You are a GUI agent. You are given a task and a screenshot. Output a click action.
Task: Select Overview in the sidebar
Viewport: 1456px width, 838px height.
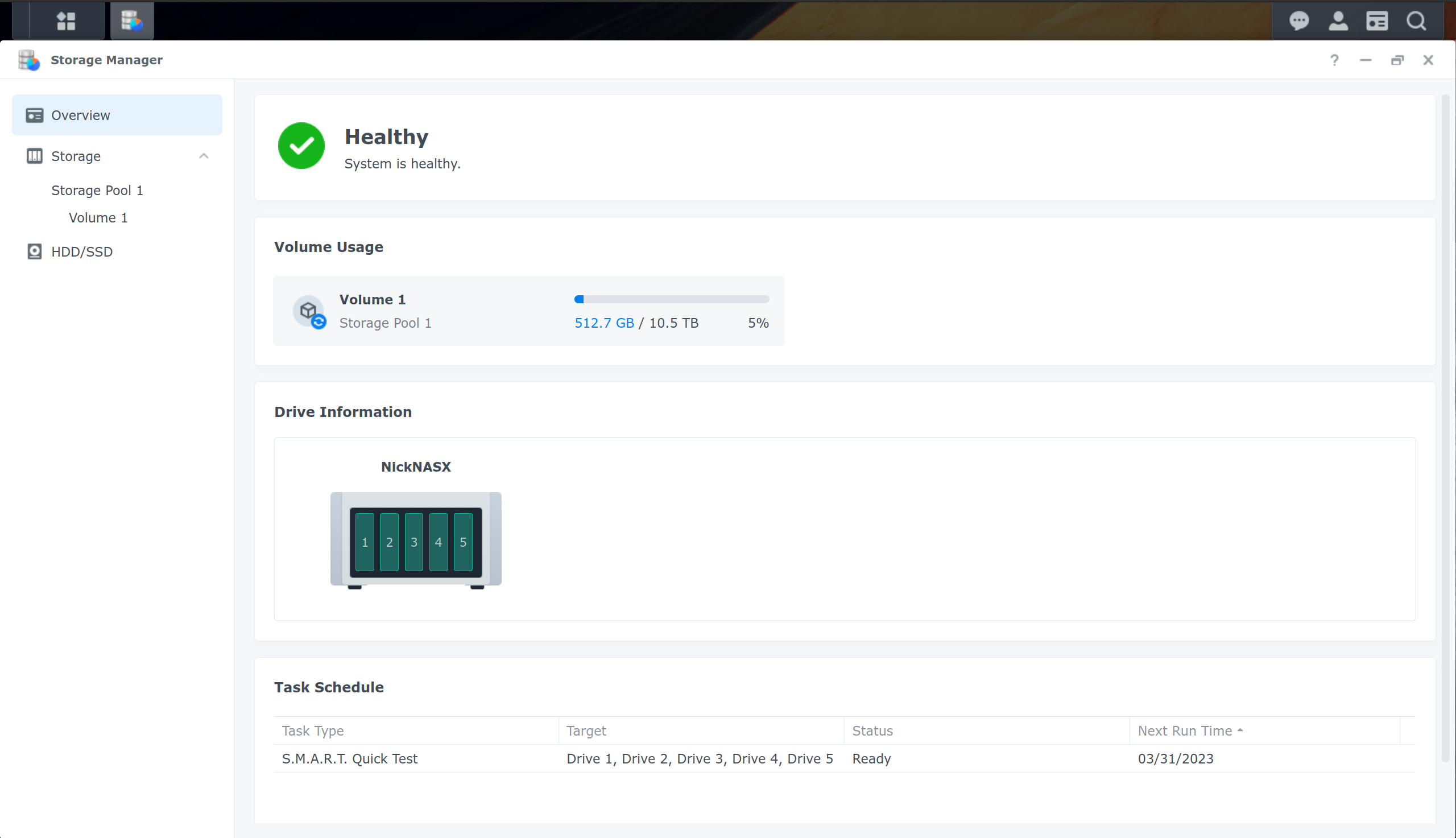(117, 115)
